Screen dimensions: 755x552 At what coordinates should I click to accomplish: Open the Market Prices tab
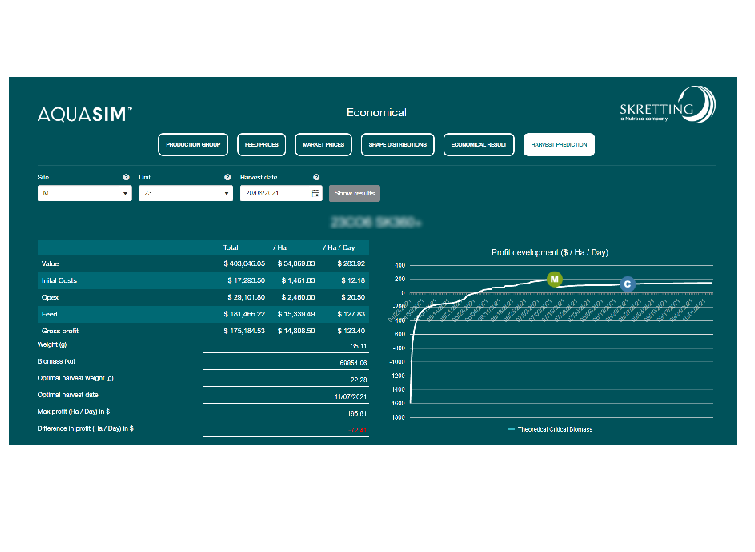point(323,144)
